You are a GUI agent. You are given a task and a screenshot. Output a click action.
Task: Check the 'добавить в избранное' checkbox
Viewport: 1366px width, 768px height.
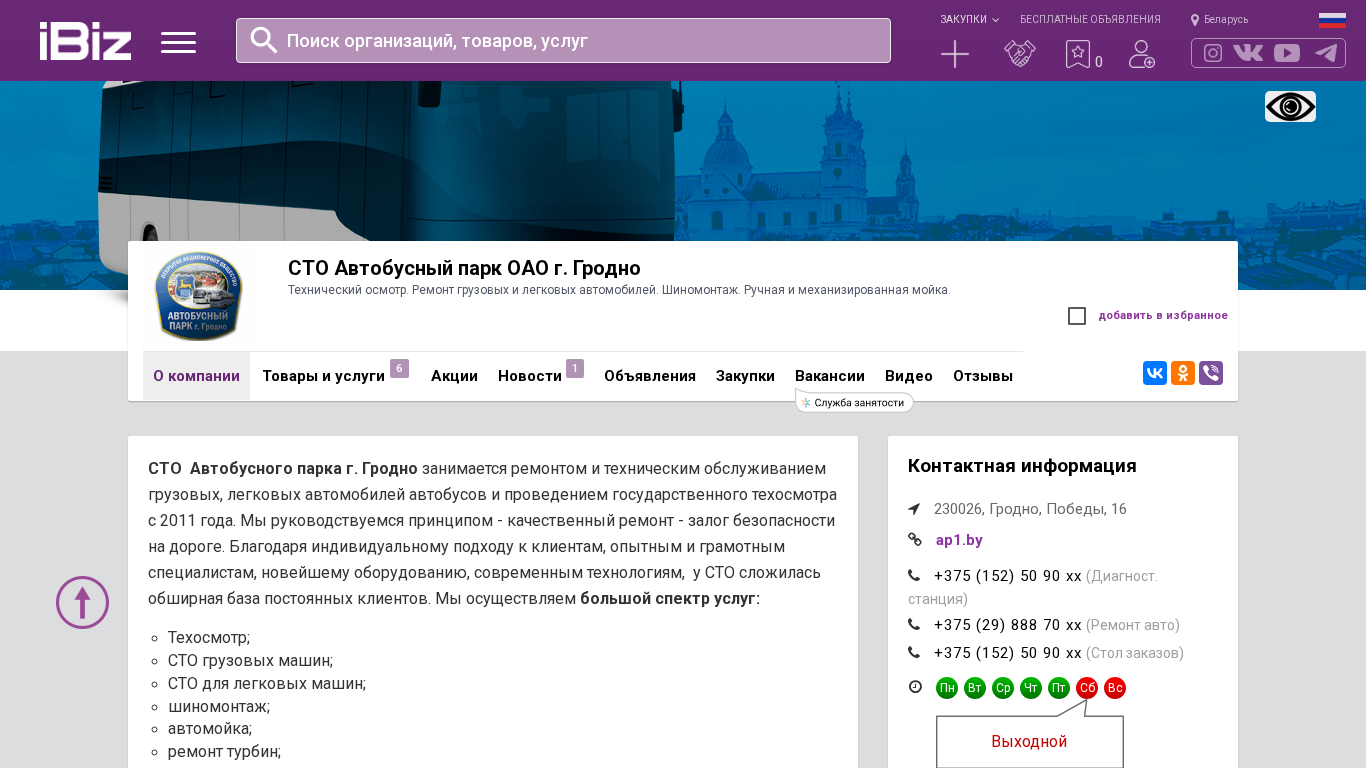[1077, 316]
